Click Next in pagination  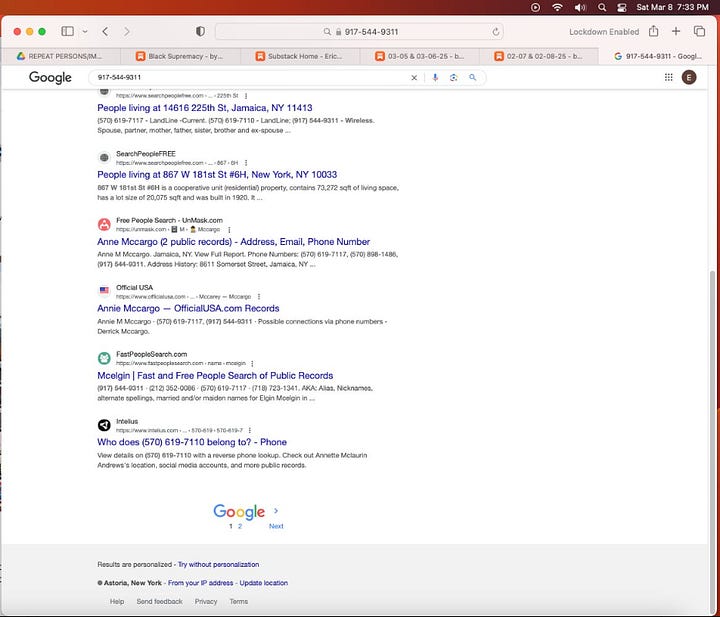point(276,526)
